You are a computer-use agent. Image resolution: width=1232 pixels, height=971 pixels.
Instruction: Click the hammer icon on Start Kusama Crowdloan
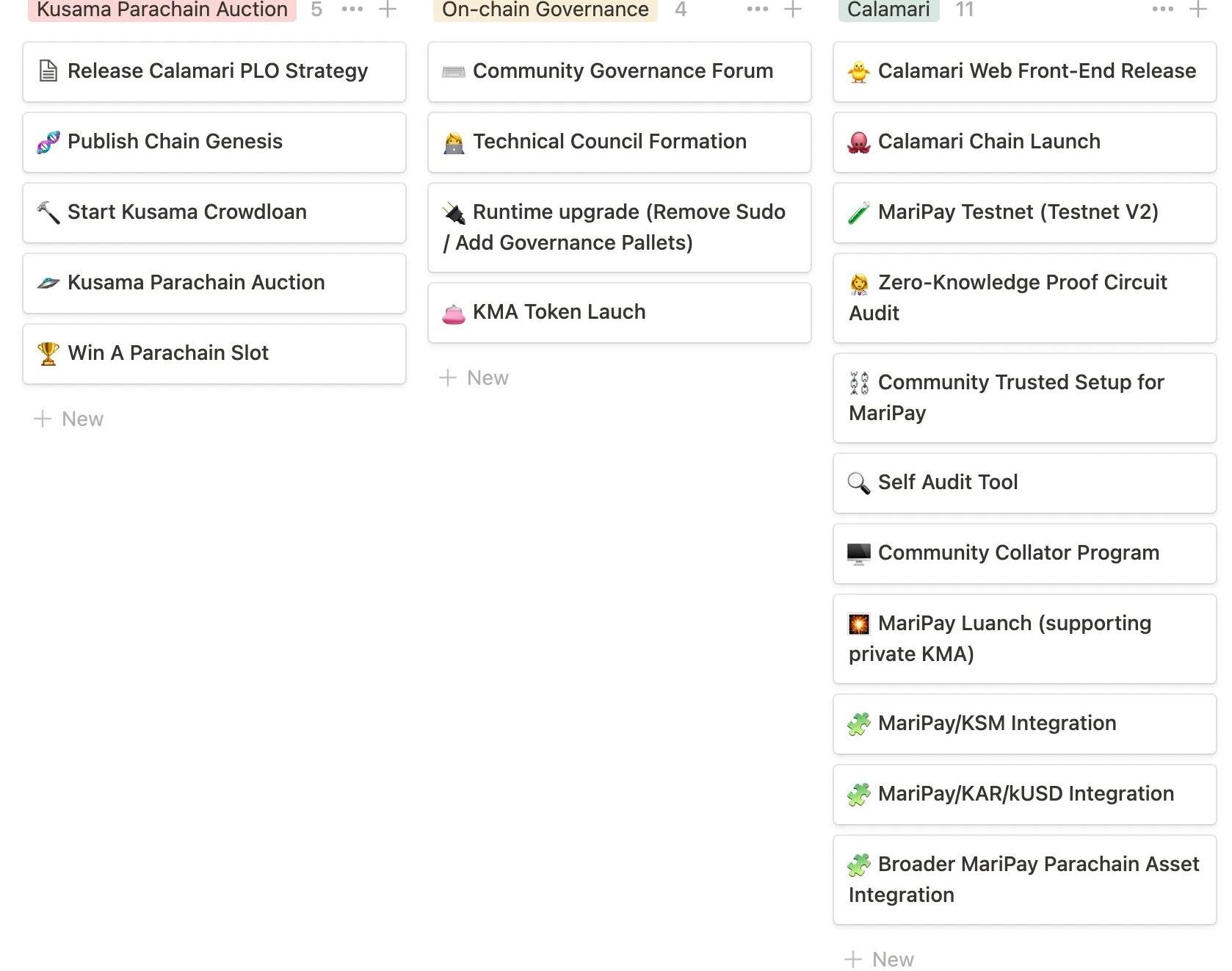pyautogui.click(x=48, y=212)
